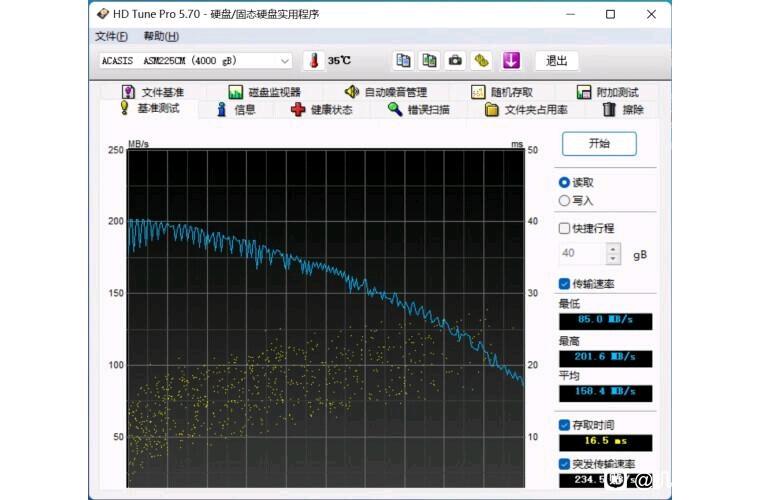760x500 pixels.
Task: Click the 16.5 ms access time value
Action: tap(605, 441)
